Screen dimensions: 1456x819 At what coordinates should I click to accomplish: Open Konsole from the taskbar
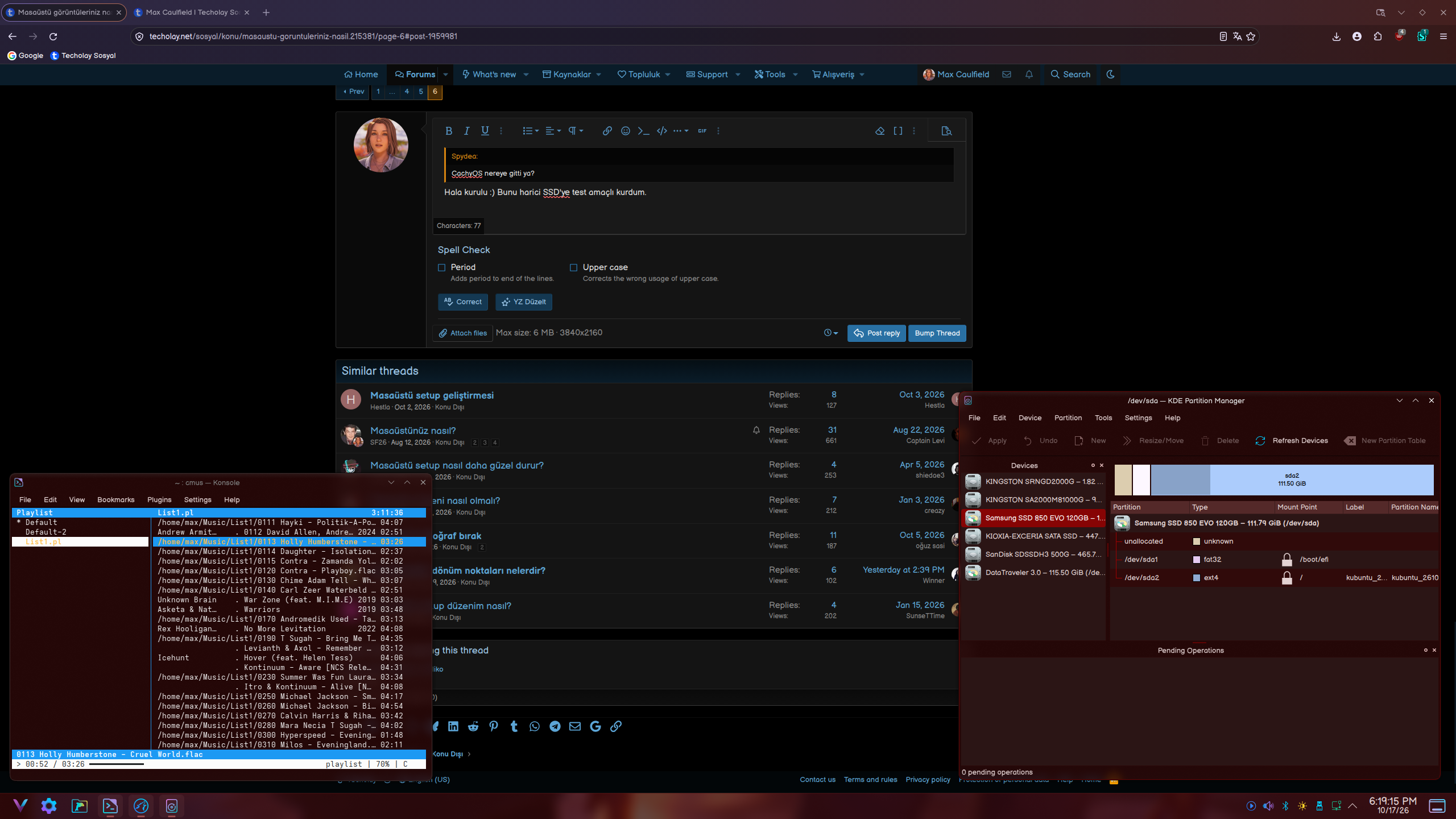click(110, 806)
